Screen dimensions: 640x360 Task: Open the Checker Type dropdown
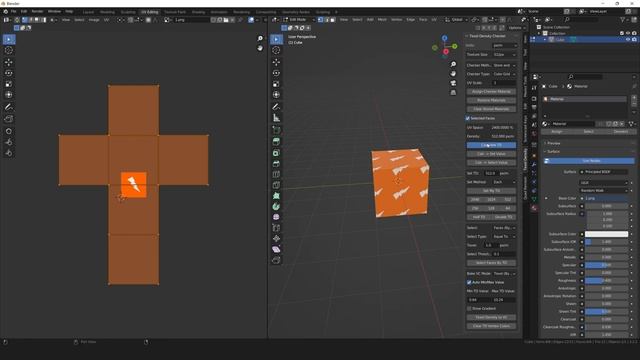click(x=504, y=74)
